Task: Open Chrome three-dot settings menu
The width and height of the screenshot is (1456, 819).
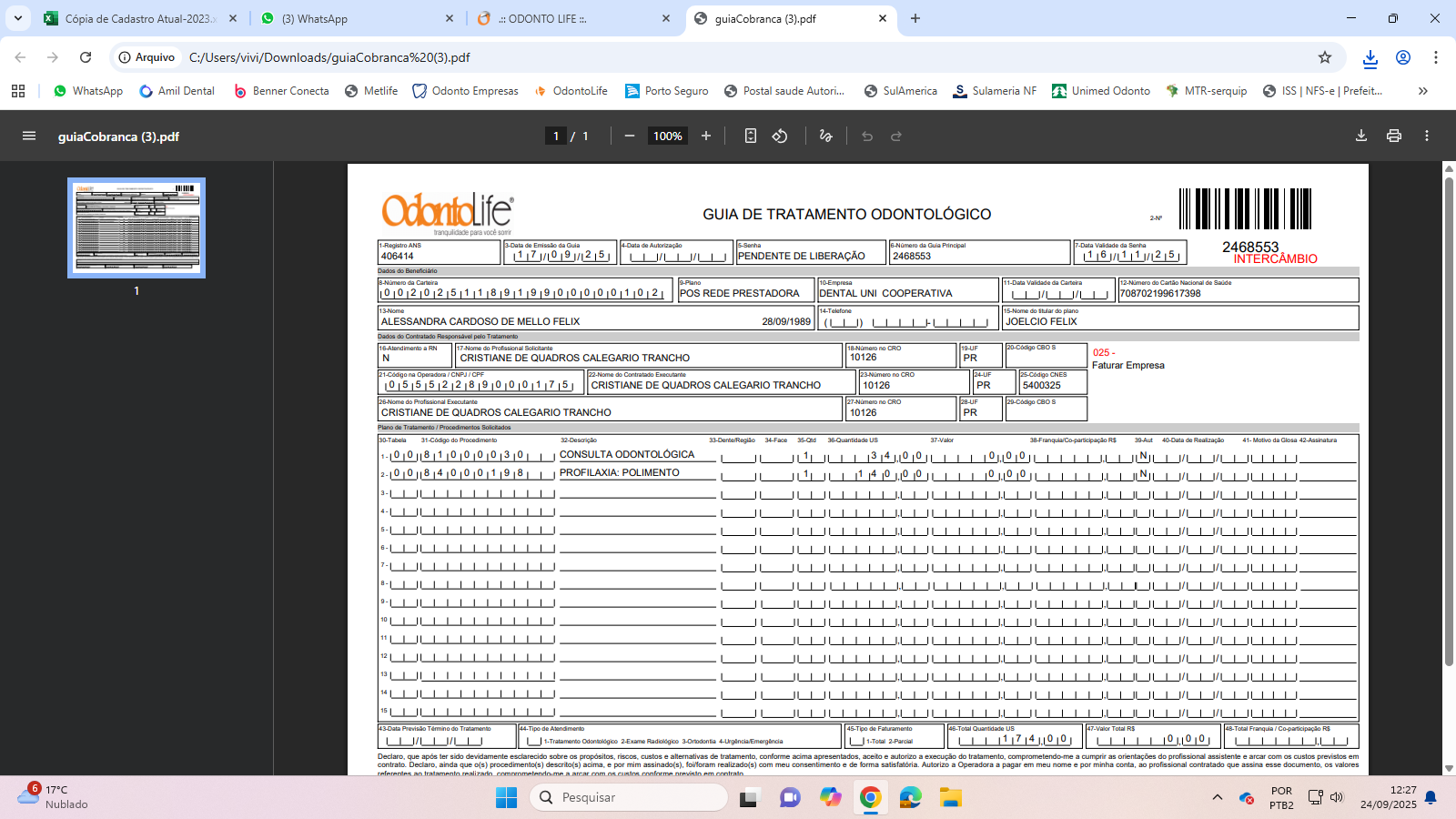Action: tap(1436, 57)
